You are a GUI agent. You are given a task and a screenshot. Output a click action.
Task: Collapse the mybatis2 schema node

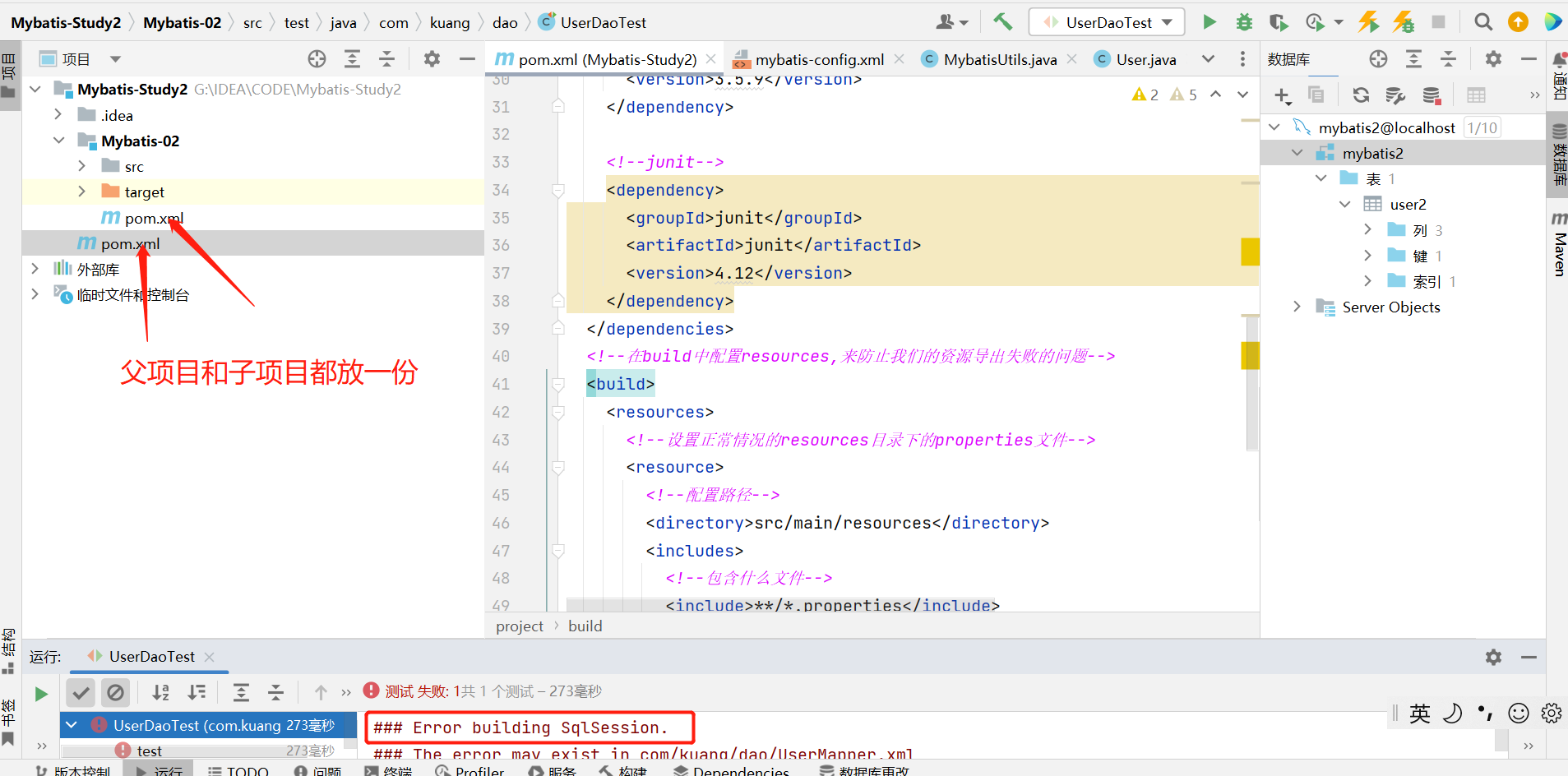(x=1297, y=152)
